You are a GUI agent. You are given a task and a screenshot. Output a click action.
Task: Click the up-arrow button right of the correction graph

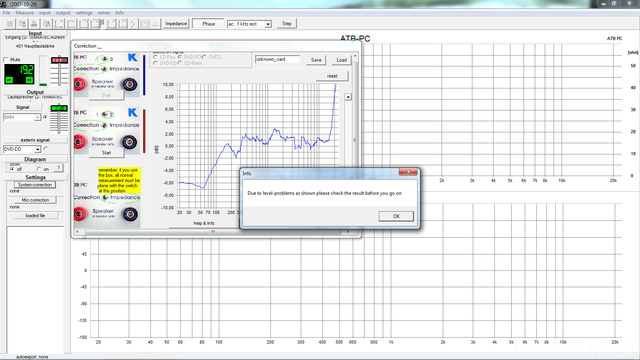(348, 97)
